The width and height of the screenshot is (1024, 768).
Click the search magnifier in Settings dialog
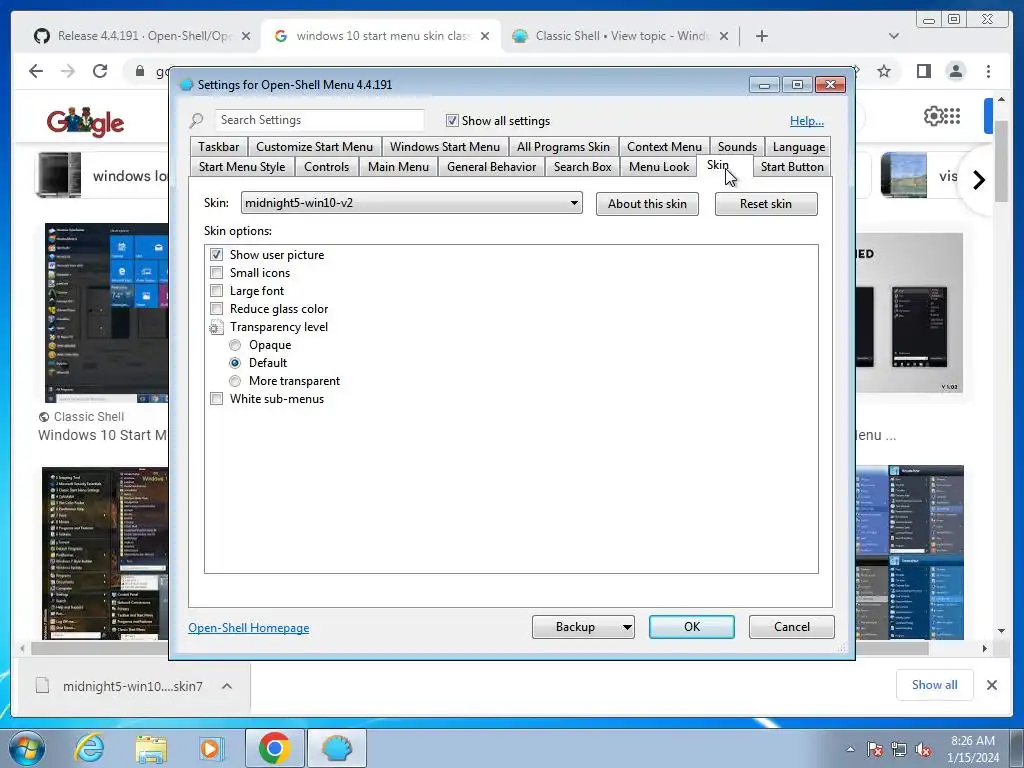[x=197, y=120]
